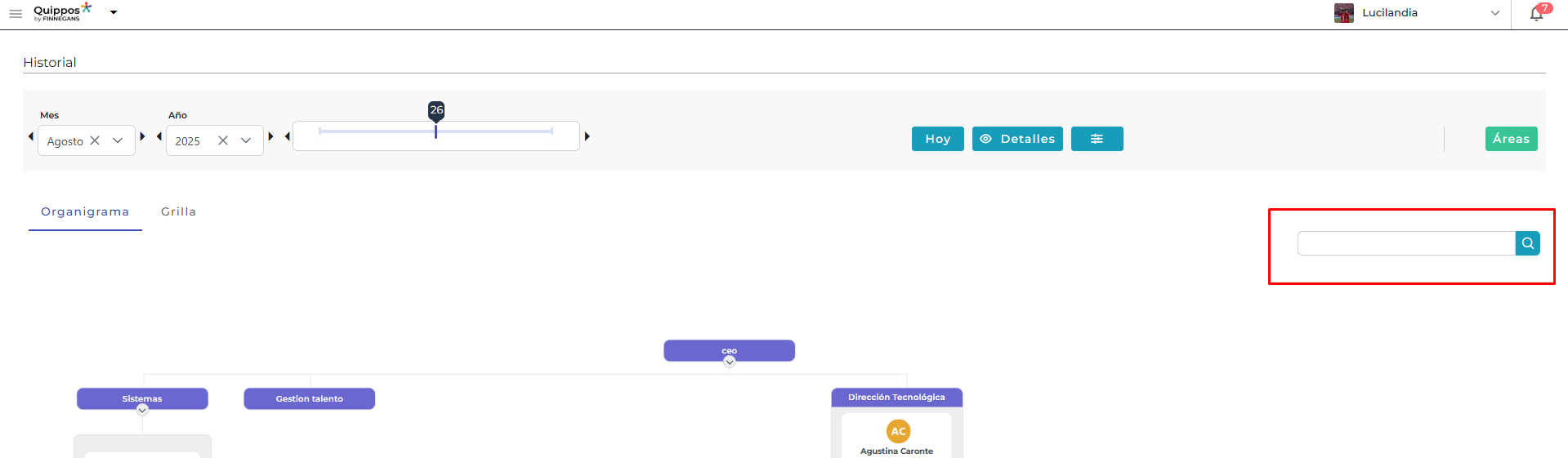Switch to the Organigrama tab
Screen dimensions: 1568x458
(85, 211)
